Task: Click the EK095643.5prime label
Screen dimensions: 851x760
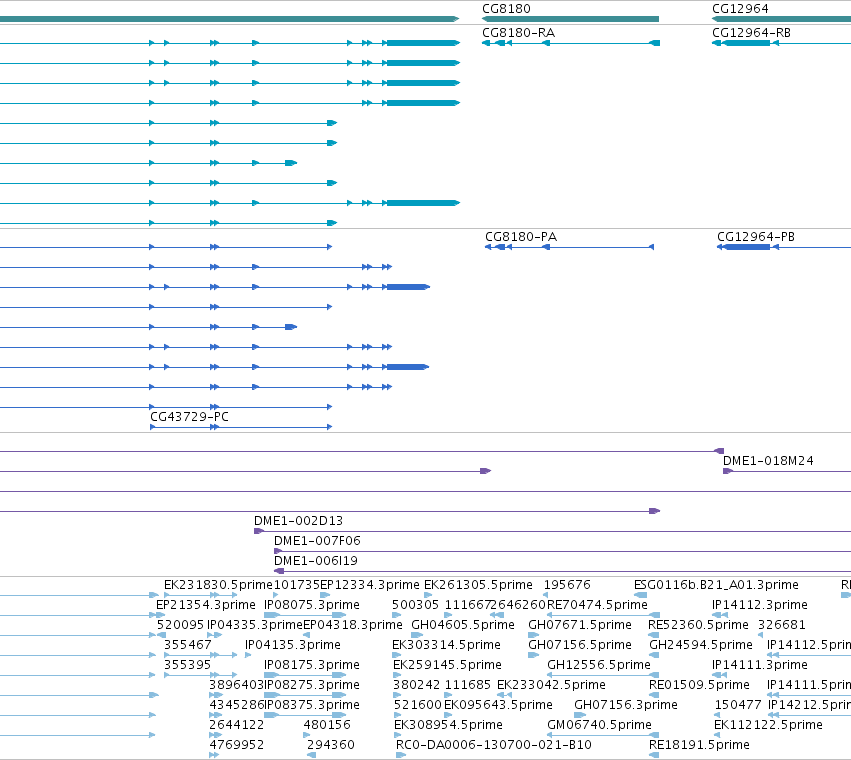Action: (x=498, y=706)
